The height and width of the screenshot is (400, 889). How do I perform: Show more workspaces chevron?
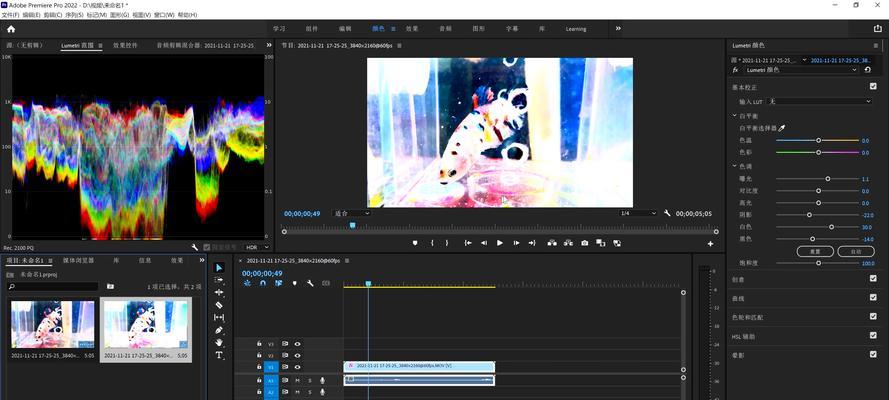tap(618, 28)
